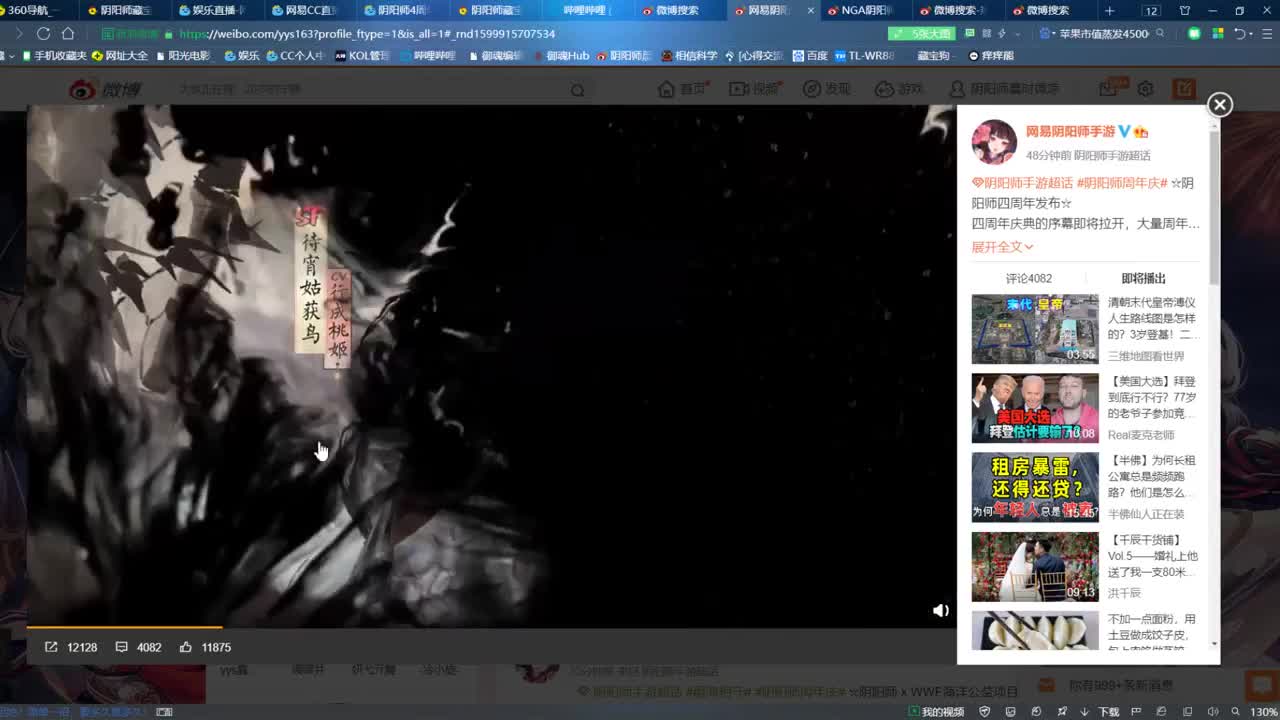Open the KOL管理 bookmark

[x=361, y=55]
